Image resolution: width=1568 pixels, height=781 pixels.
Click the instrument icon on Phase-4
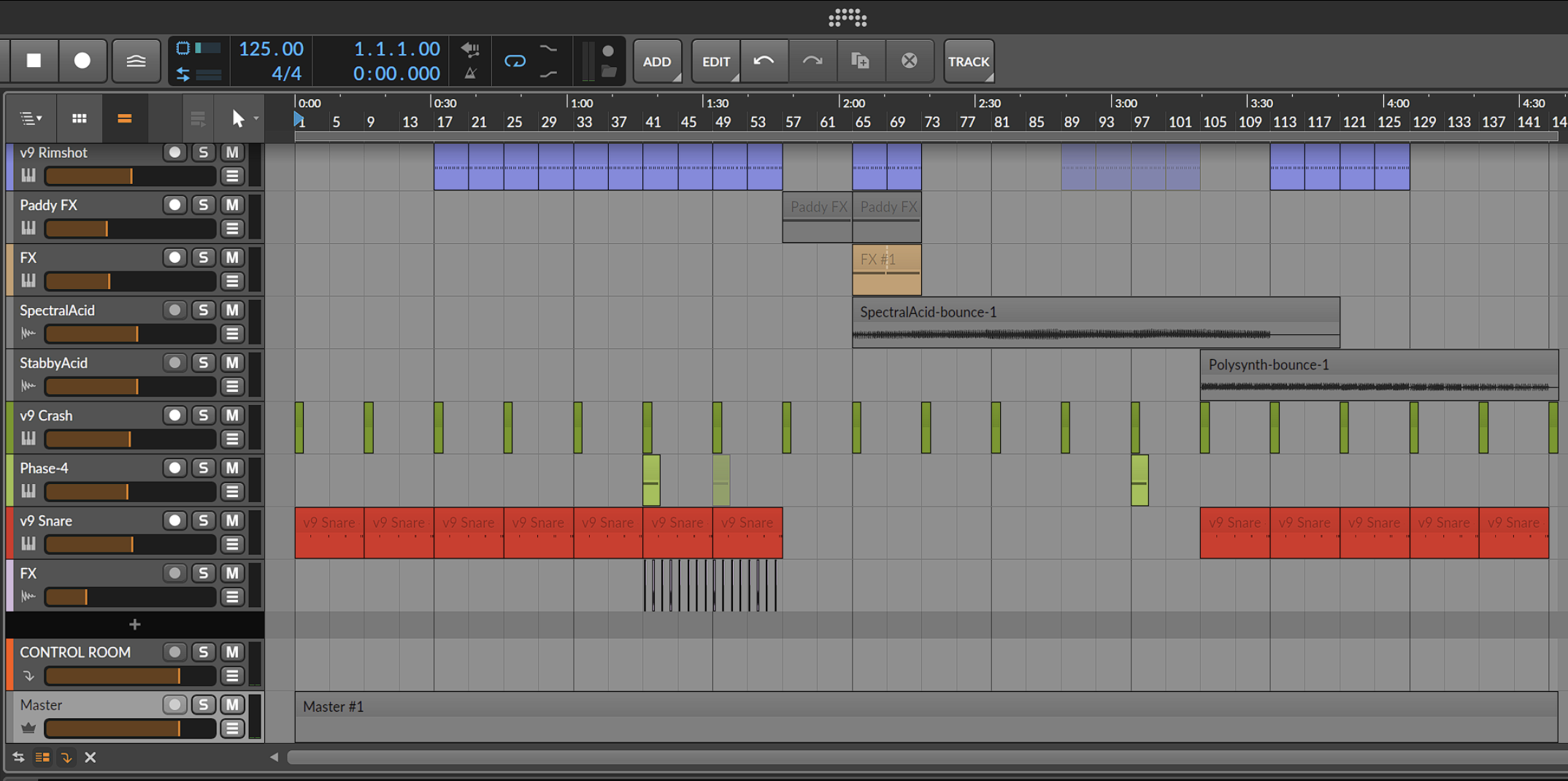point(28,490)
